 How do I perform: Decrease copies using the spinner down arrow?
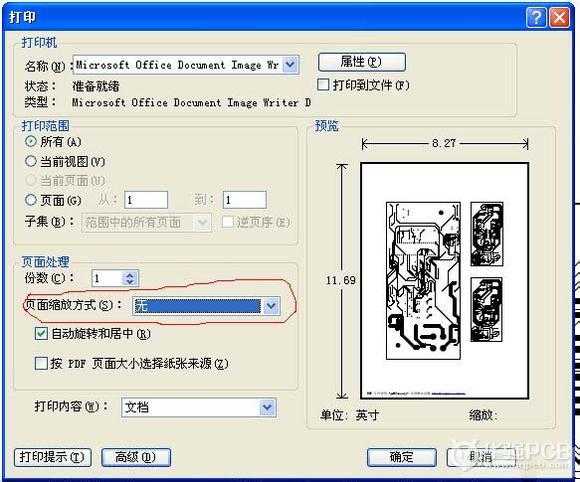click(x=130, y=282)
